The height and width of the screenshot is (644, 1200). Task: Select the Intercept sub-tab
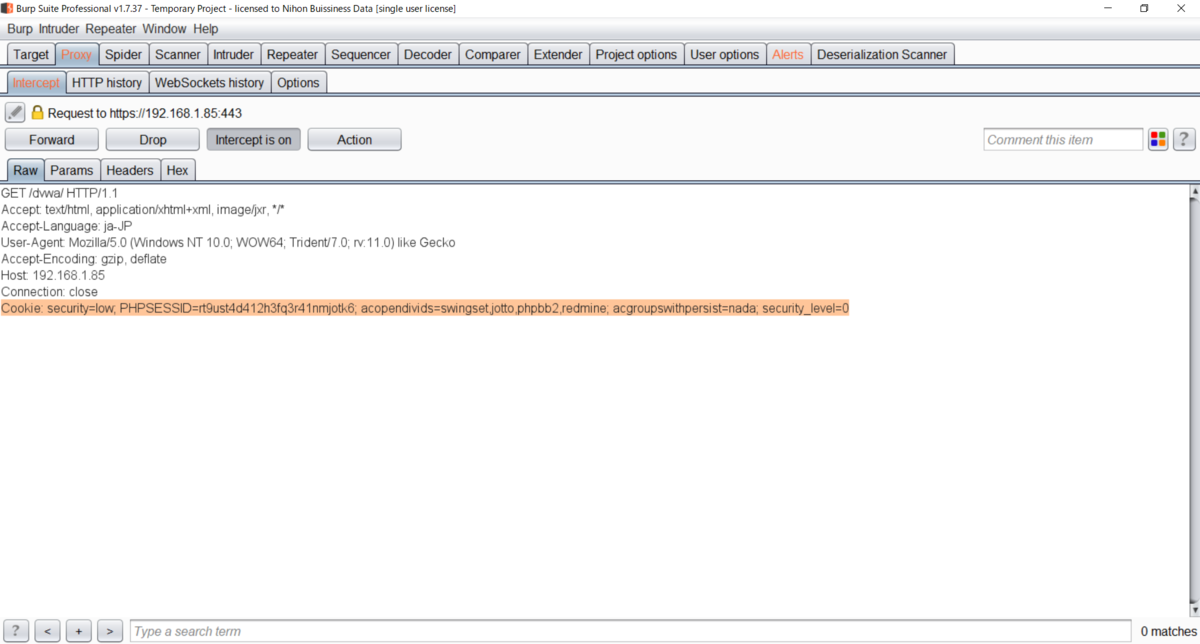coord(36,82)
